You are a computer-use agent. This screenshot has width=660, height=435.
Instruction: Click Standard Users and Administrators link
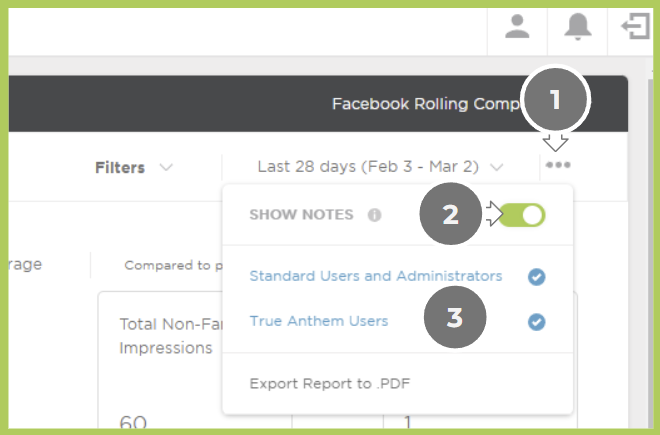point(375,276)
